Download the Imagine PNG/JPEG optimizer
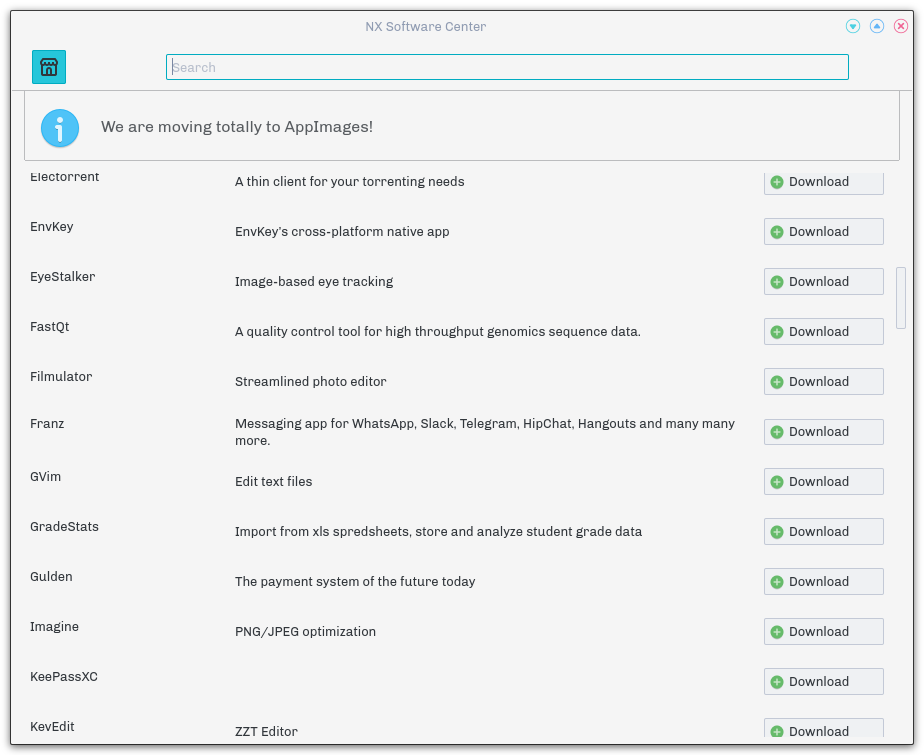Viewport: 924px width, 755px height. coord(823,632)
